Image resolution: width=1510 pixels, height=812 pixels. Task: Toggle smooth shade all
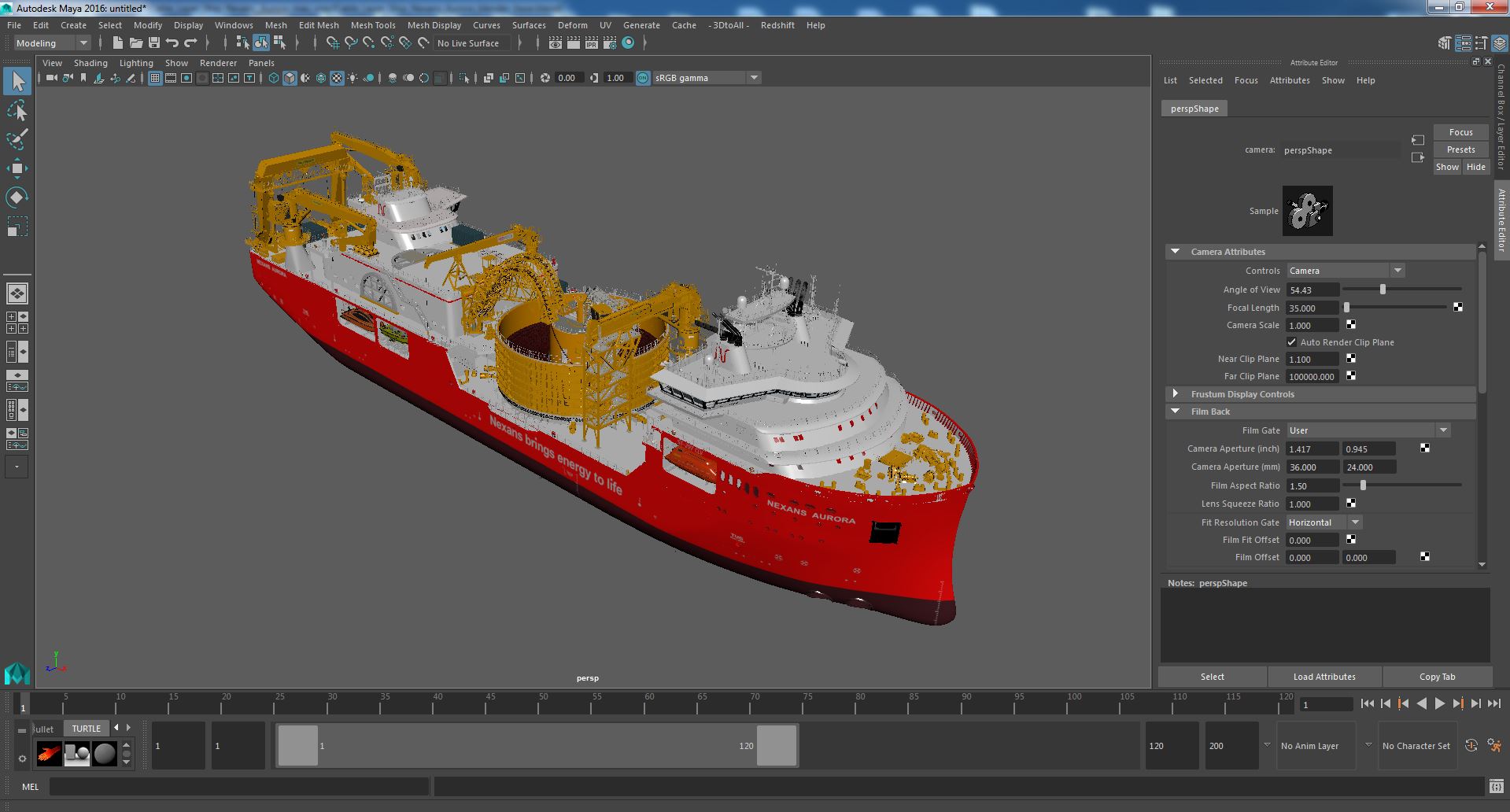coord(290,78)
